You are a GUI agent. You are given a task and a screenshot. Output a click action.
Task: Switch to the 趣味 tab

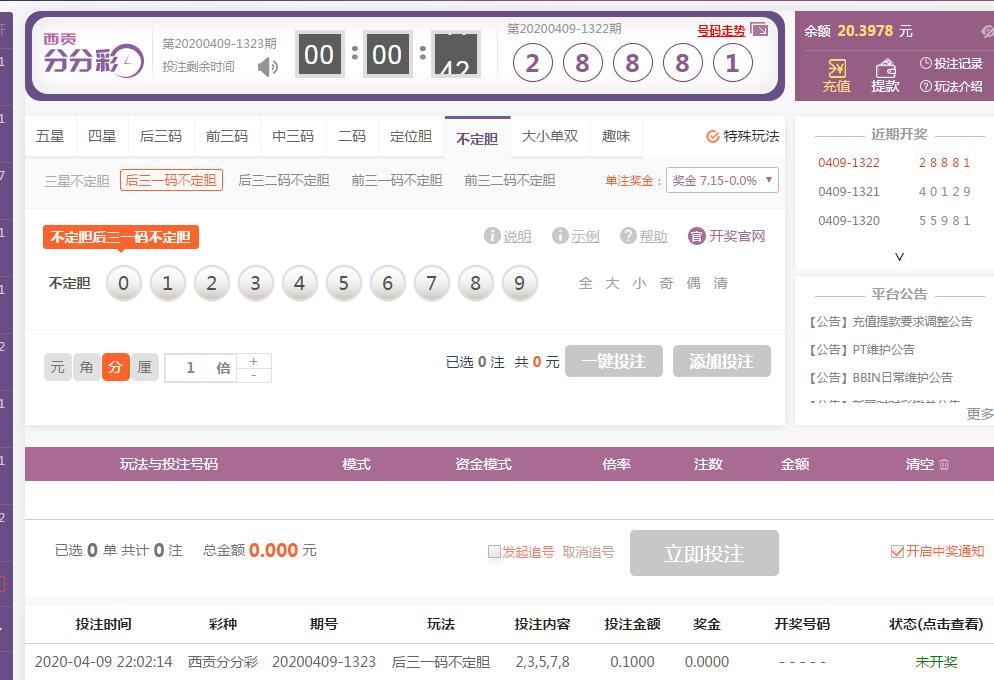[x=616, y=136]
